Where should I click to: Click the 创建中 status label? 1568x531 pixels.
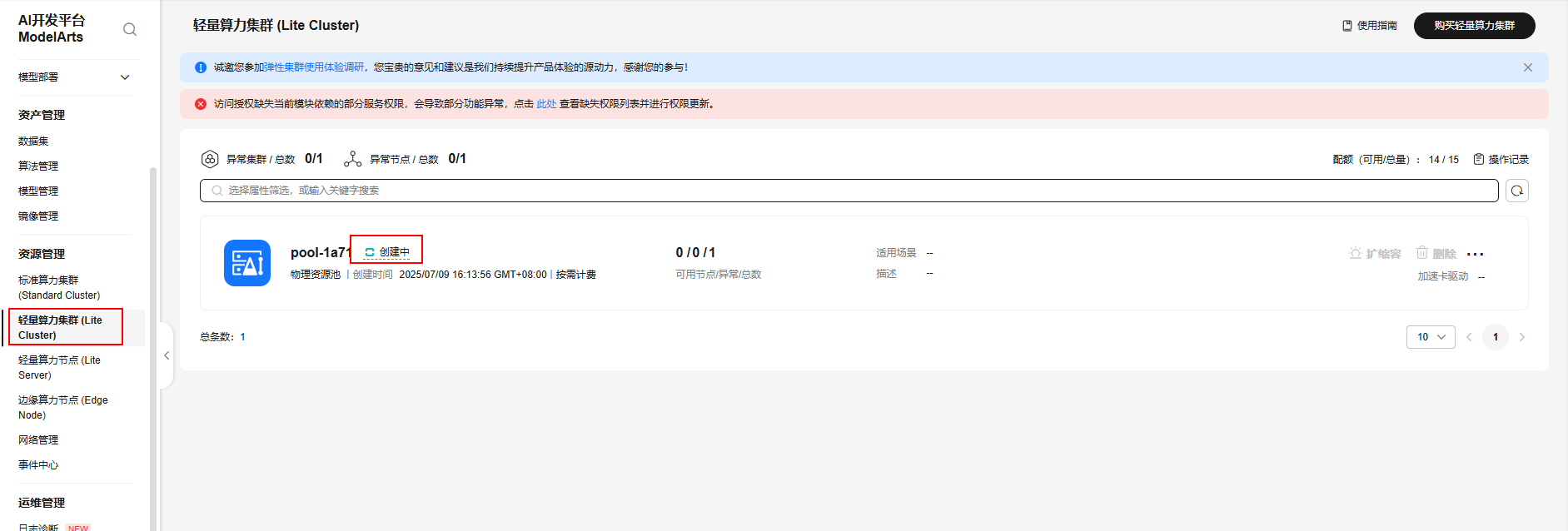(395, 252)
